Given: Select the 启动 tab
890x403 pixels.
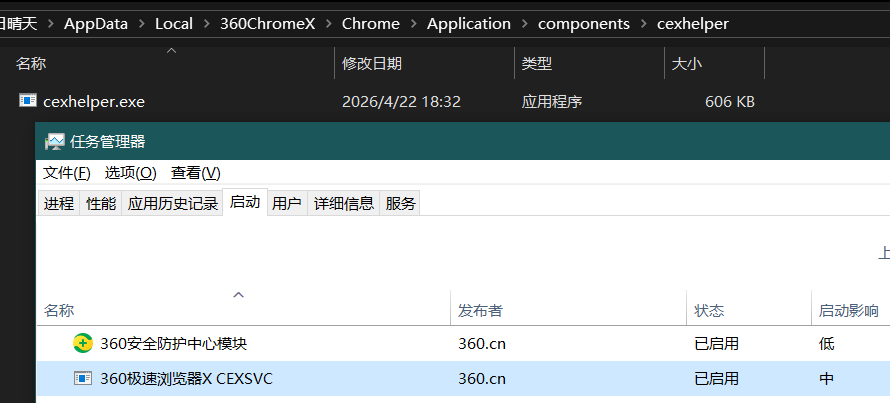Looking at the screenshot, I should [x=245, y=202].
